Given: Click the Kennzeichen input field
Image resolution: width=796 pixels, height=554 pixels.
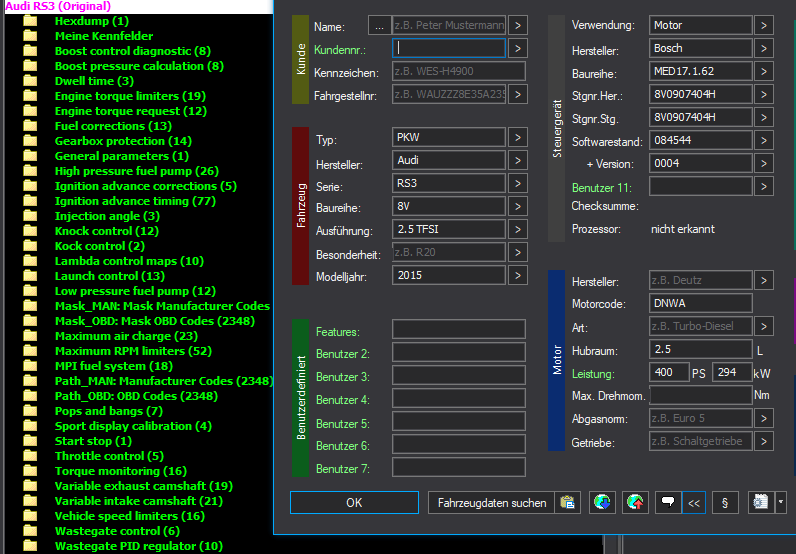Looking at the screenshot, I should [459, 71].
